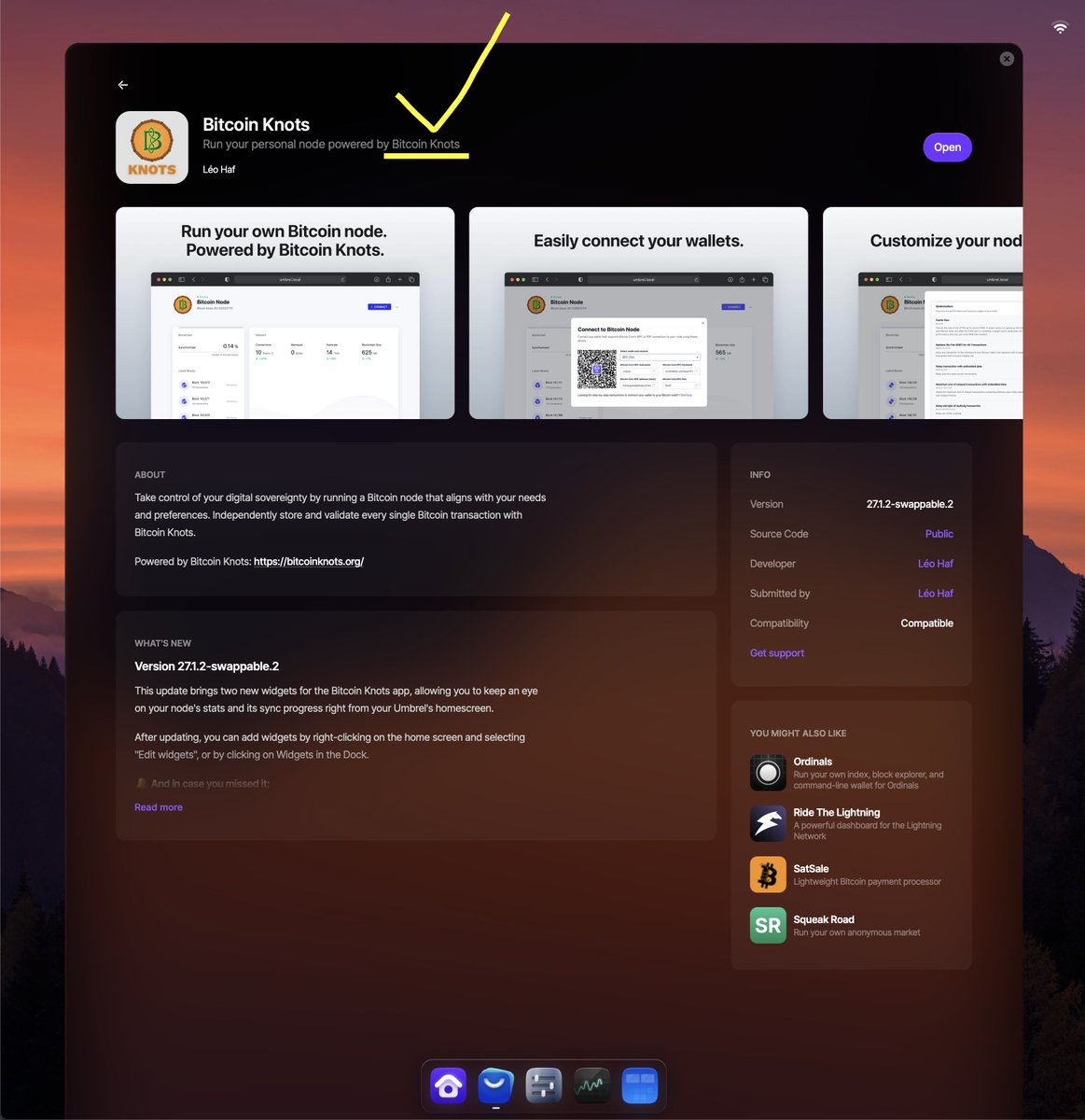View the 'Run your own Bitcoin node' screenshot
Screen dimensions: 1085x1120
[285, 313]
